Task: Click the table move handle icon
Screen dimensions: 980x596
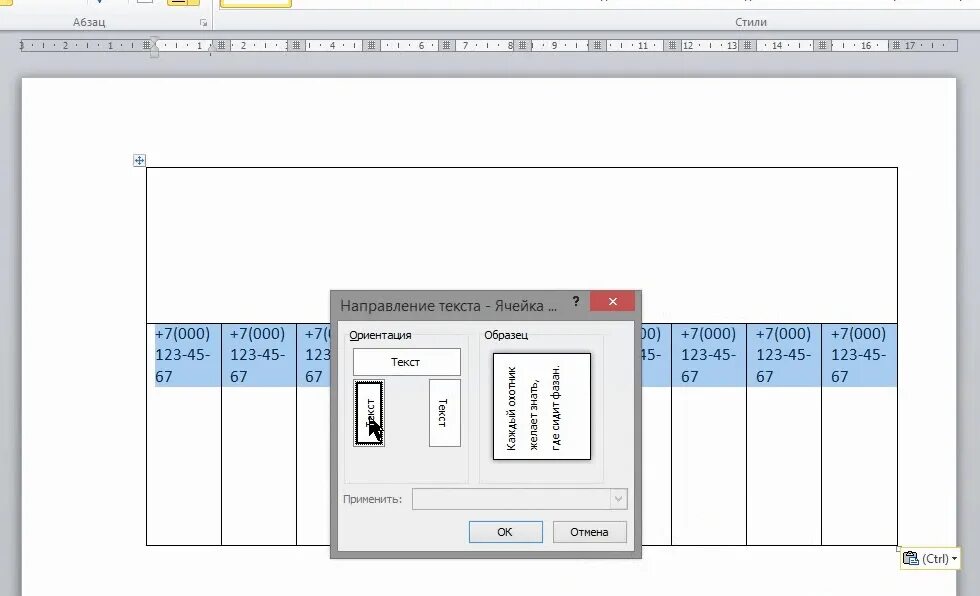Action: 139,161
